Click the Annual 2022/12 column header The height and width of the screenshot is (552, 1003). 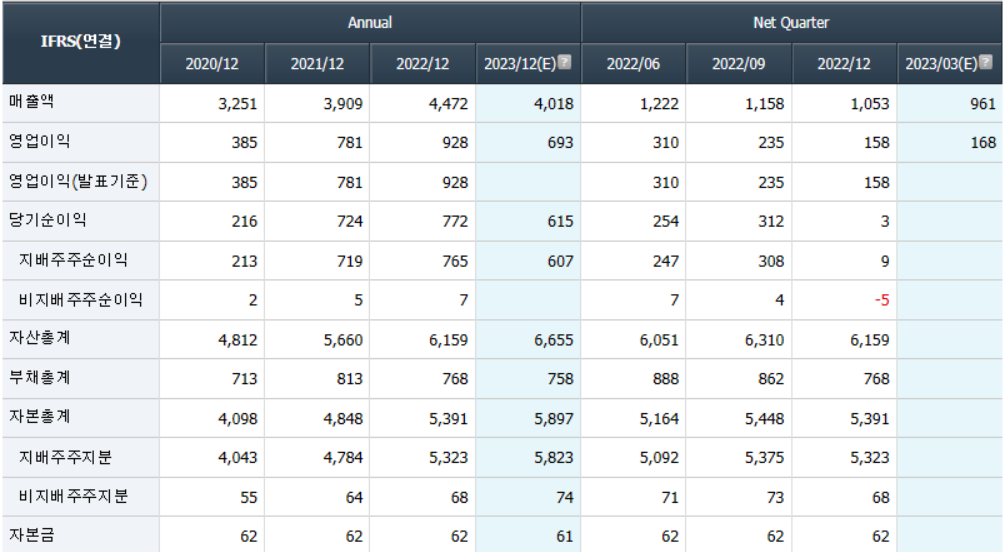[422, 64]
